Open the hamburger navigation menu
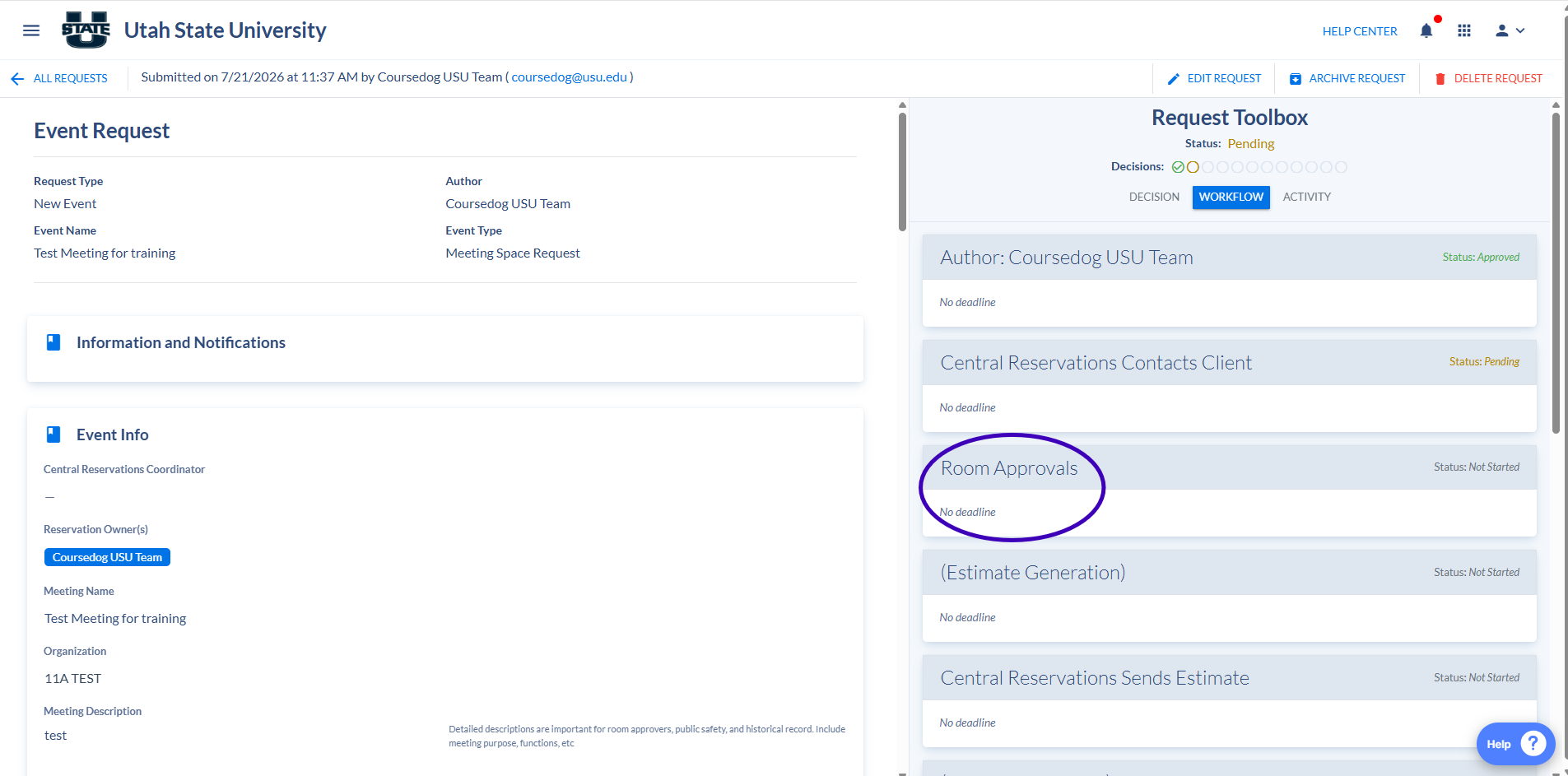The height and width of the screenshot is (776, 1568). [x=31, y=30]
